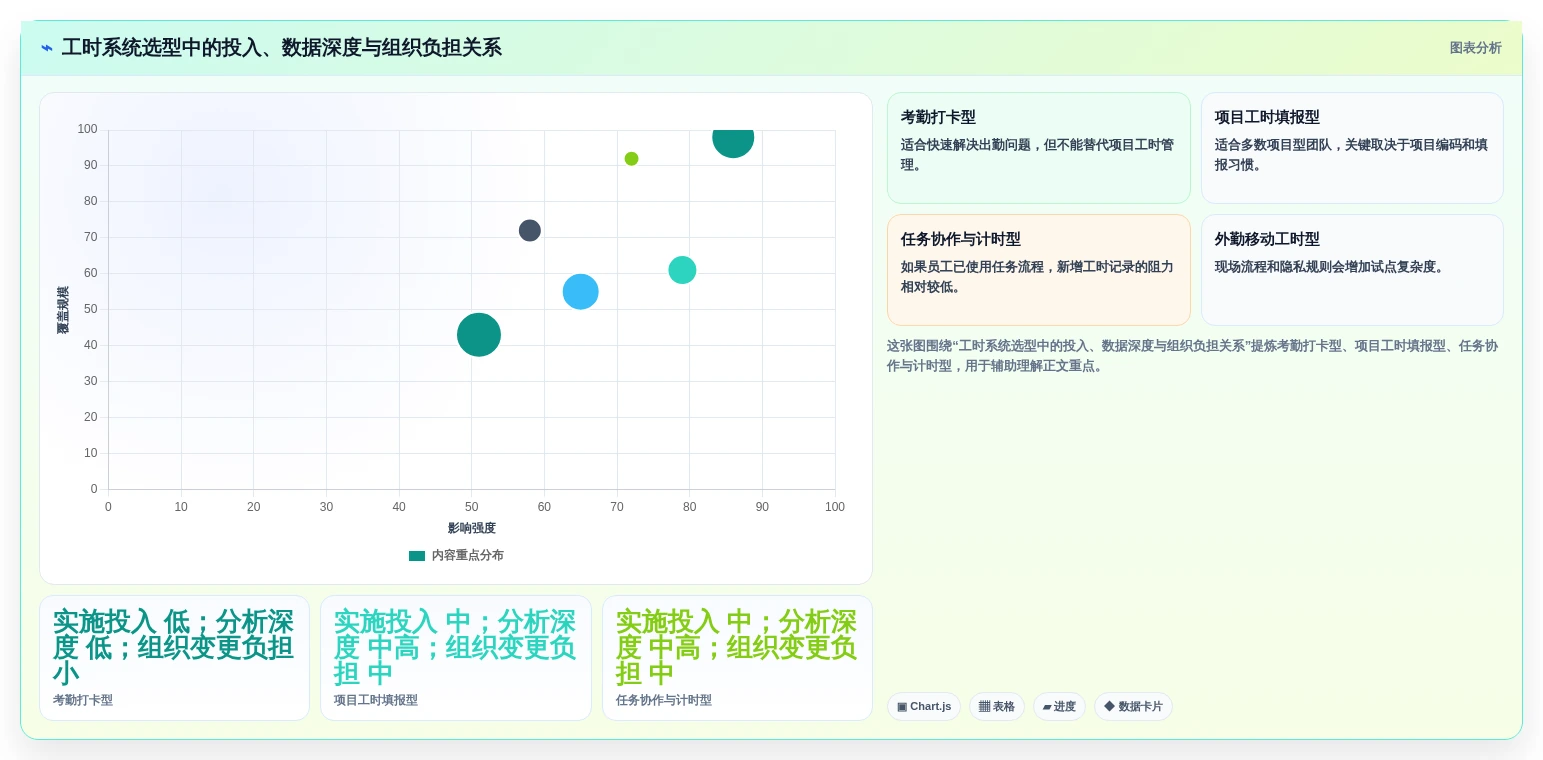Select the dark slate bubble in chart
The height and width of the screenshot is (760, 1543).
point(530,231)
